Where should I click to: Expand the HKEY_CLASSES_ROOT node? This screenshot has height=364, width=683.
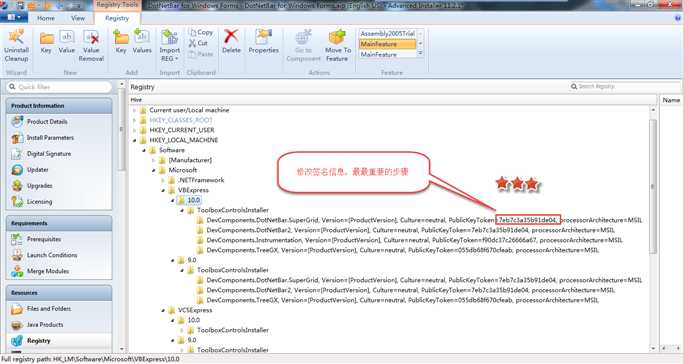pyautogui.click(x=135, y=120)
